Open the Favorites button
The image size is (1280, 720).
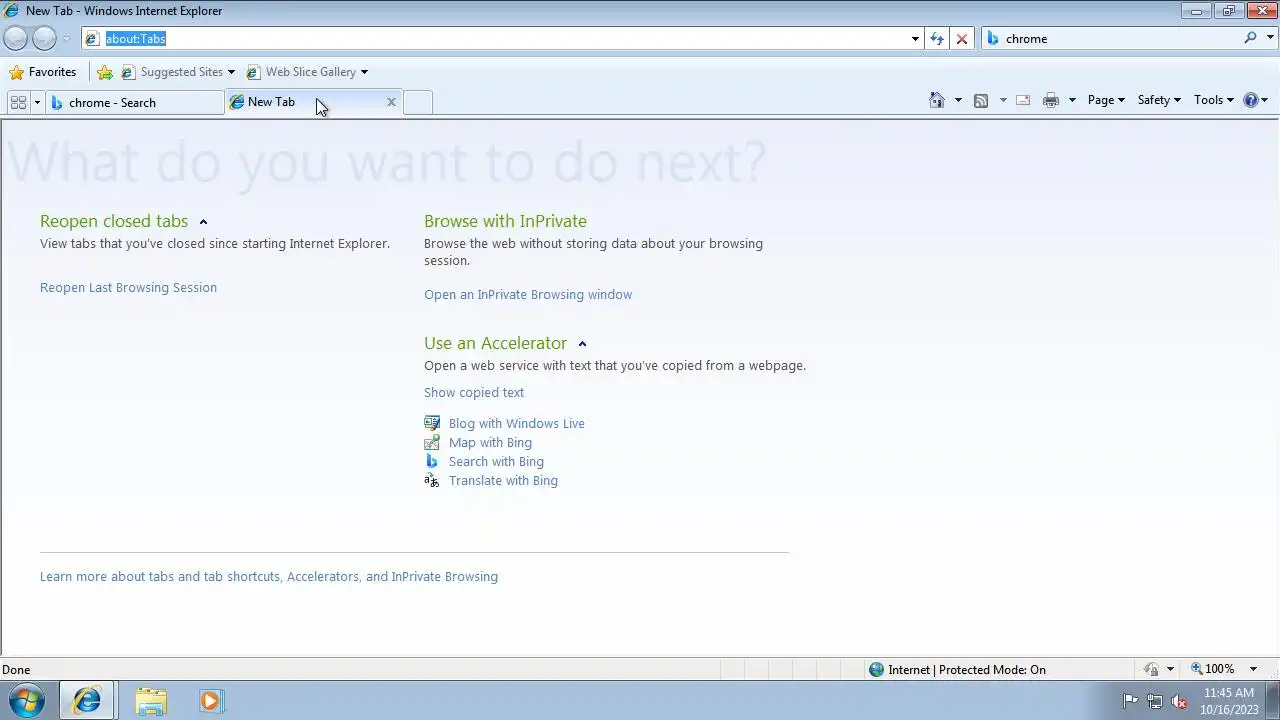pyautogui.click(x=42, y=72)
